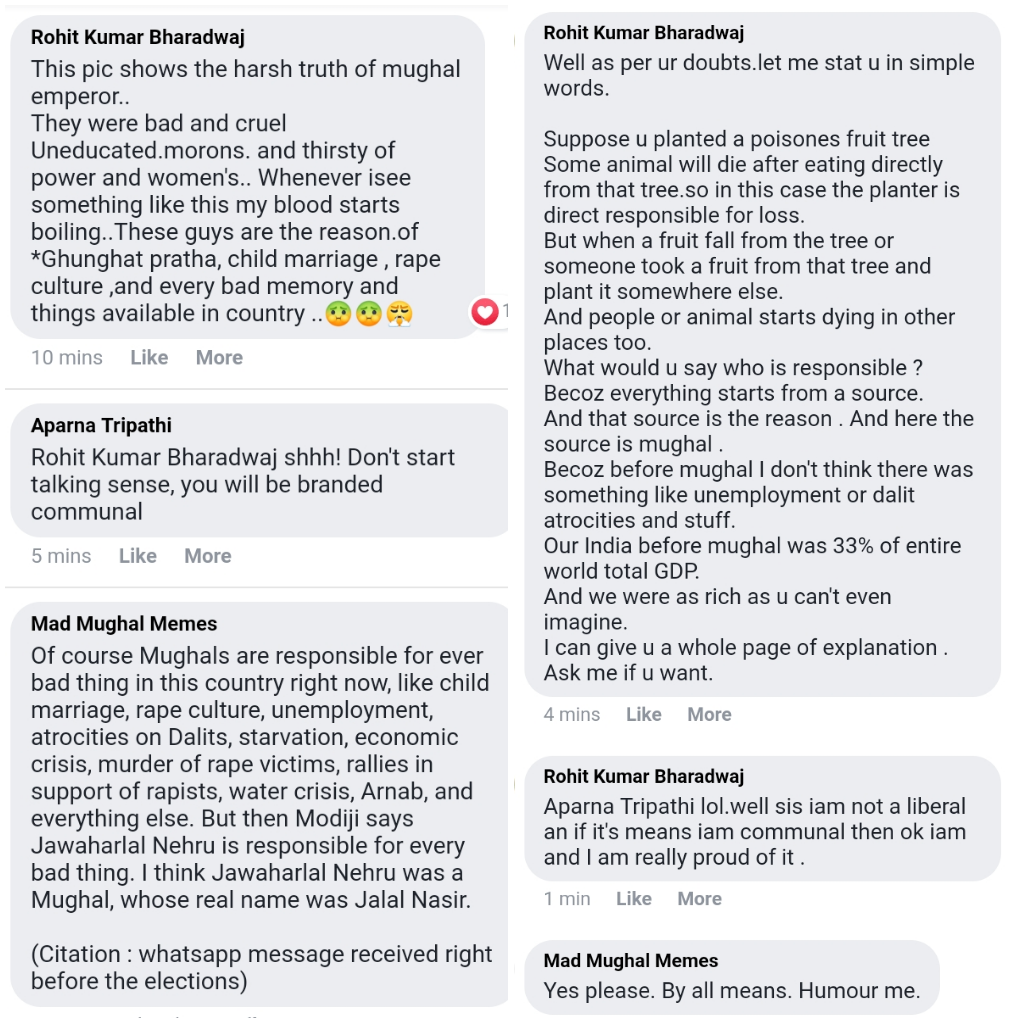1024x1024 pixels.
Task: Open Rohit's name on the 'Well as per ur doubts' comment
Action: [644, 33]
